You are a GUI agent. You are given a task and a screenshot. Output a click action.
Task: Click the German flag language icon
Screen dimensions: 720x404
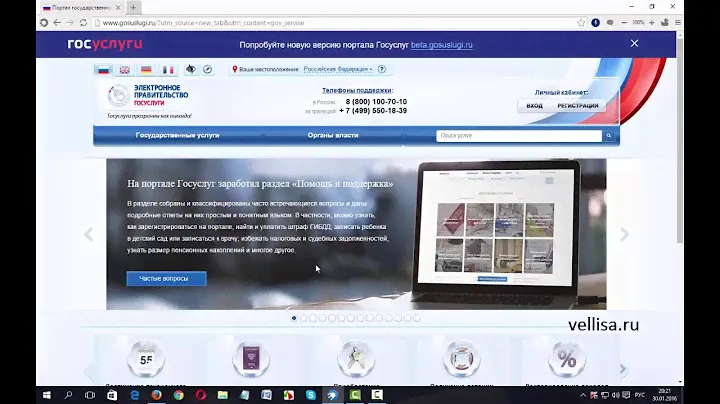coord(146,70)
